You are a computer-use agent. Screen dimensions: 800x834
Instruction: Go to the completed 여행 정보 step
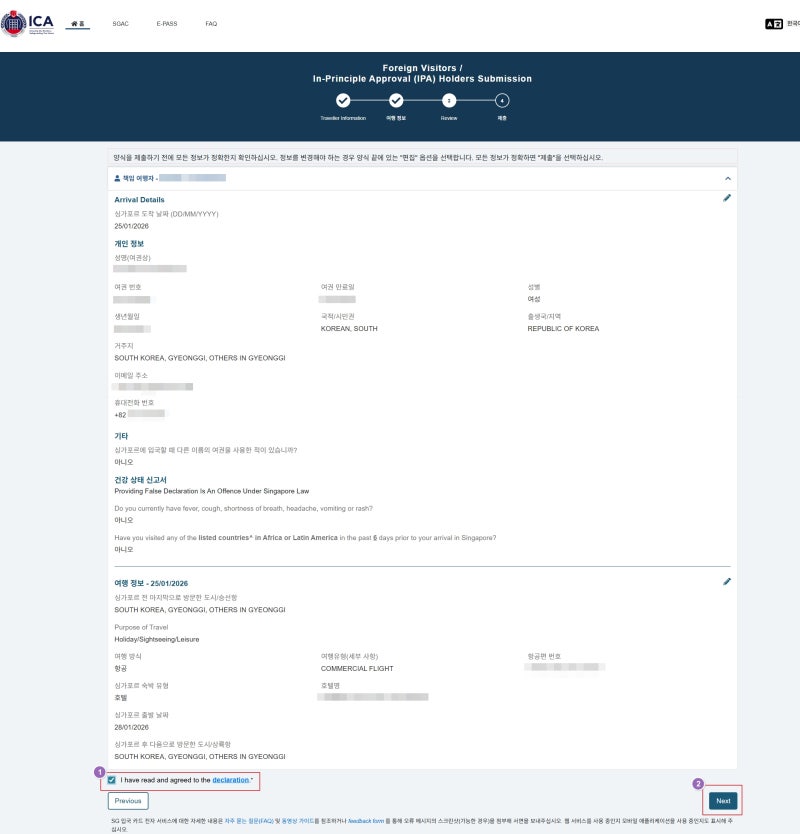pyautogui.click(x=396, y=100)
